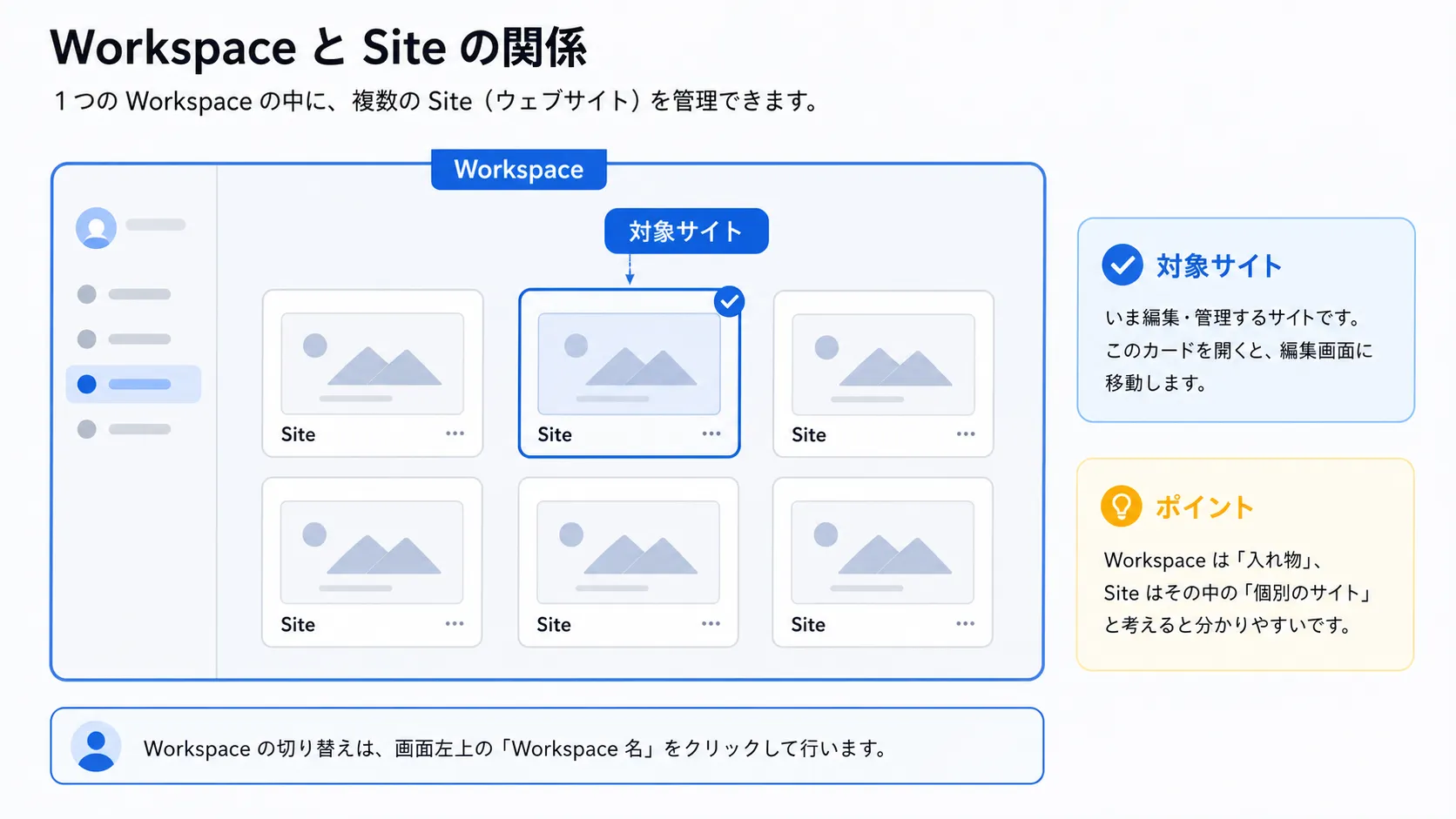Click the Site label on the top-left card
Screen dimensions: 1456x819
(x=298, y=434)
